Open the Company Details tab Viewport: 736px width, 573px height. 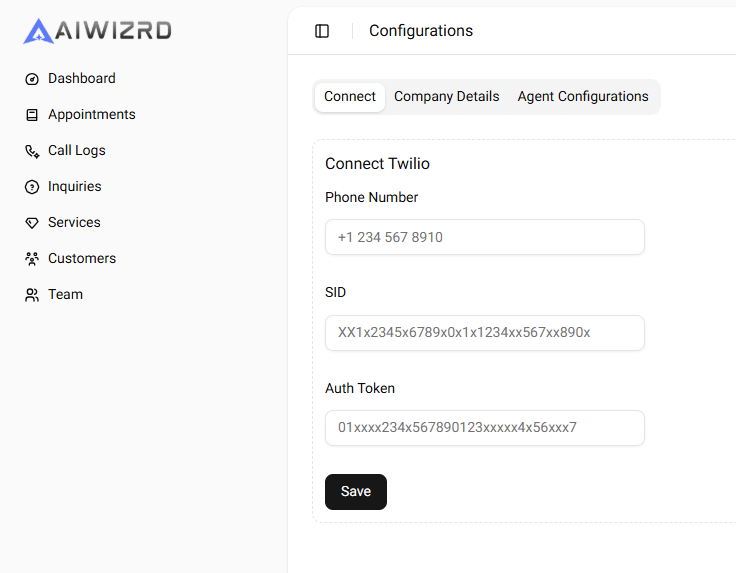pos(447,97)
